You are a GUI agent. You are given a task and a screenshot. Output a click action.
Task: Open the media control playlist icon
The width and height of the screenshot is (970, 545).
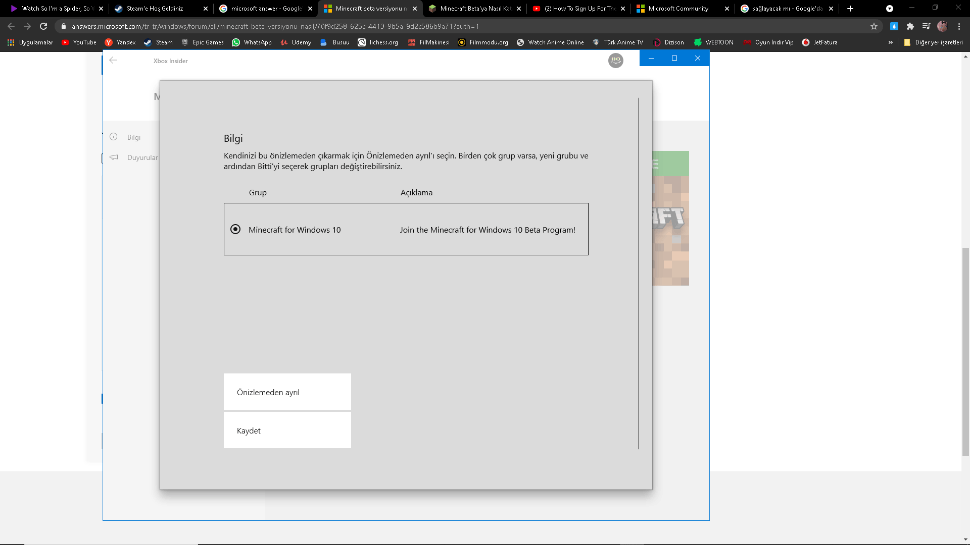click(x=926, y=27)
